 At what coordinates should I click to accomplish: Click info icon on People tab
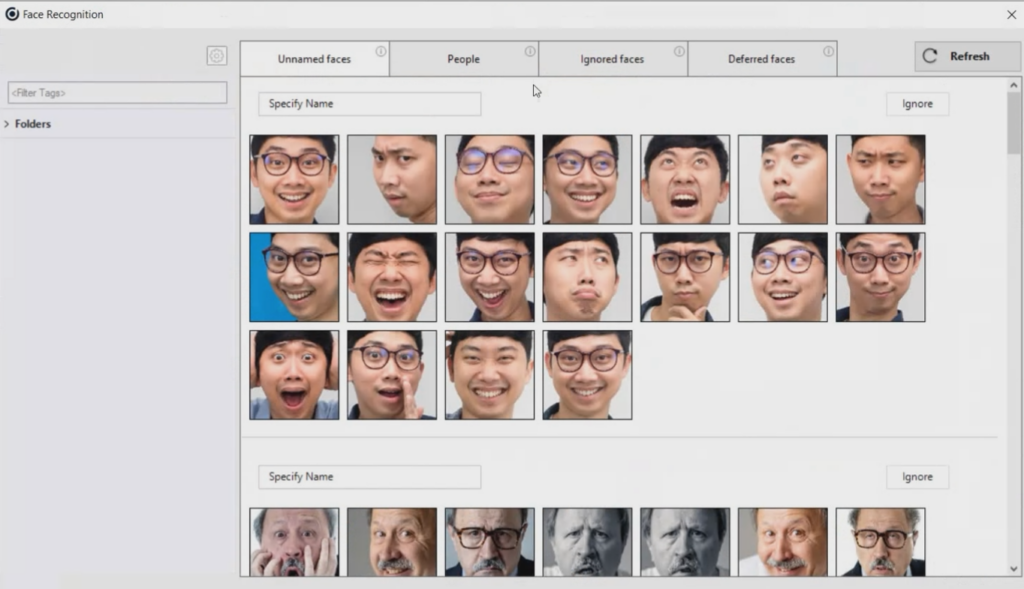[530, 51]
